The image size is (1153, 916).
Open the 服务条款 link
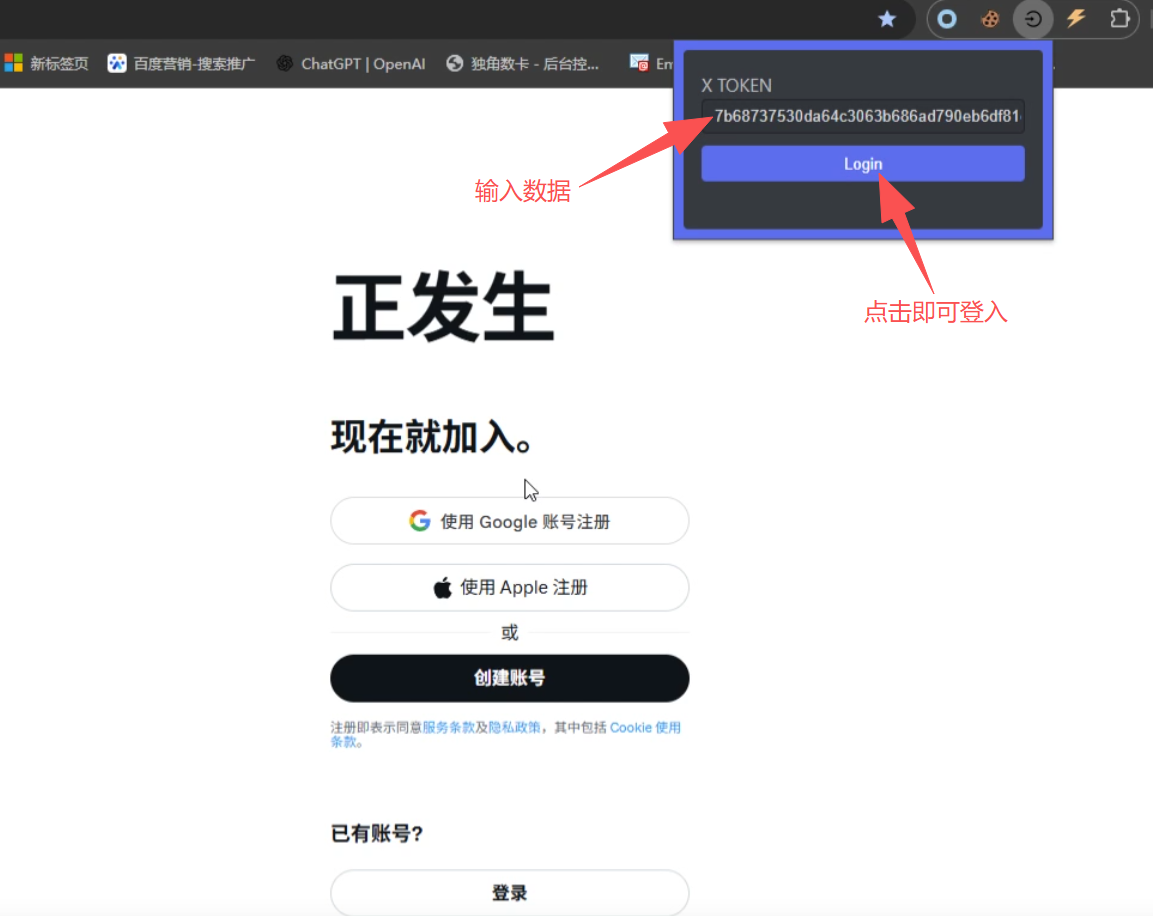449,727
